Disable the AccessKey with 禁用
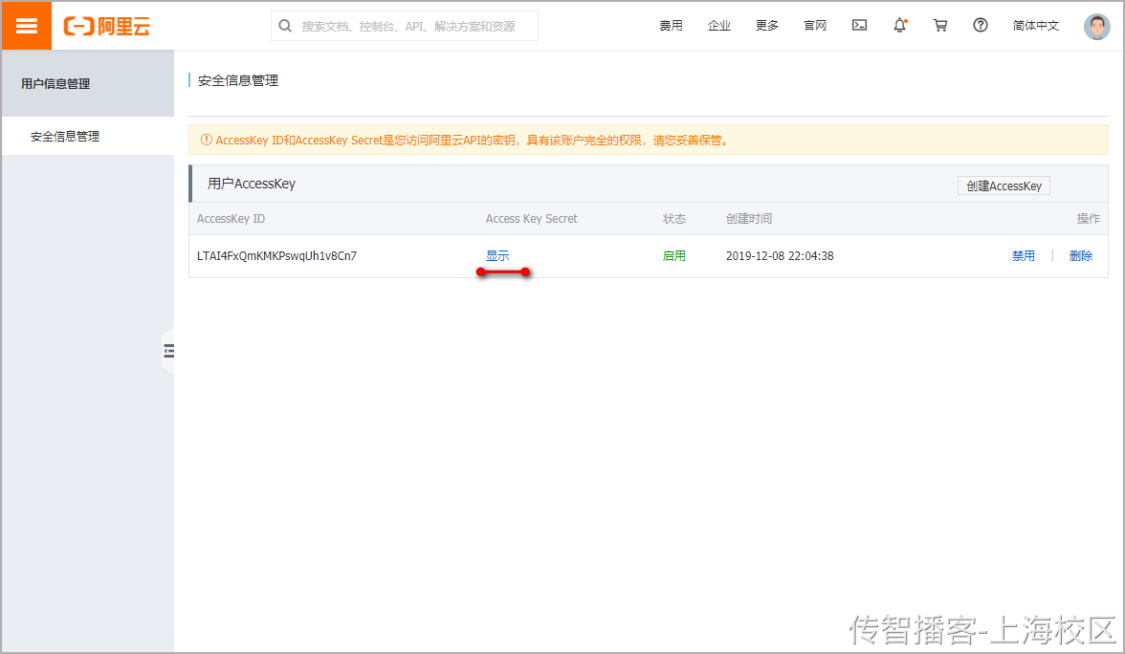1125x654 pixels. pyautogui.click(x=1023, y=256)
